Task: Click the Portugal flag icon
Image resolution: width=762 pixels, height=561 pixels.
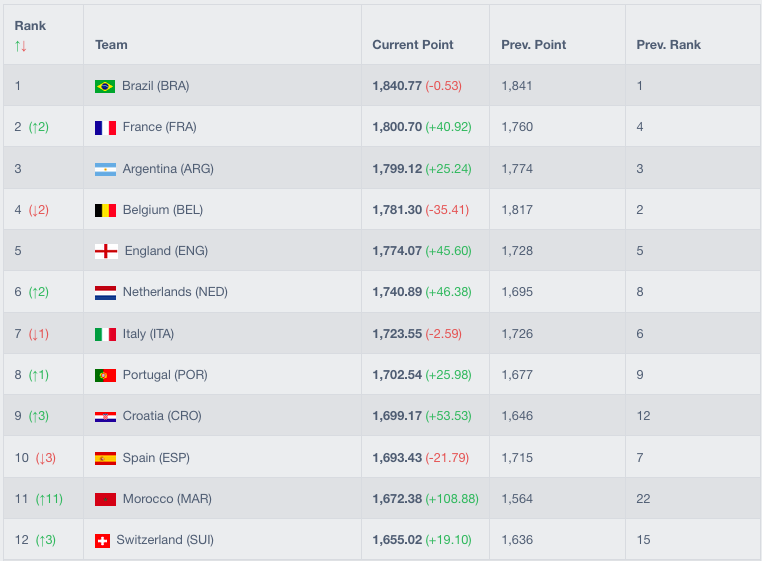Action: click(x=105, y=375)
